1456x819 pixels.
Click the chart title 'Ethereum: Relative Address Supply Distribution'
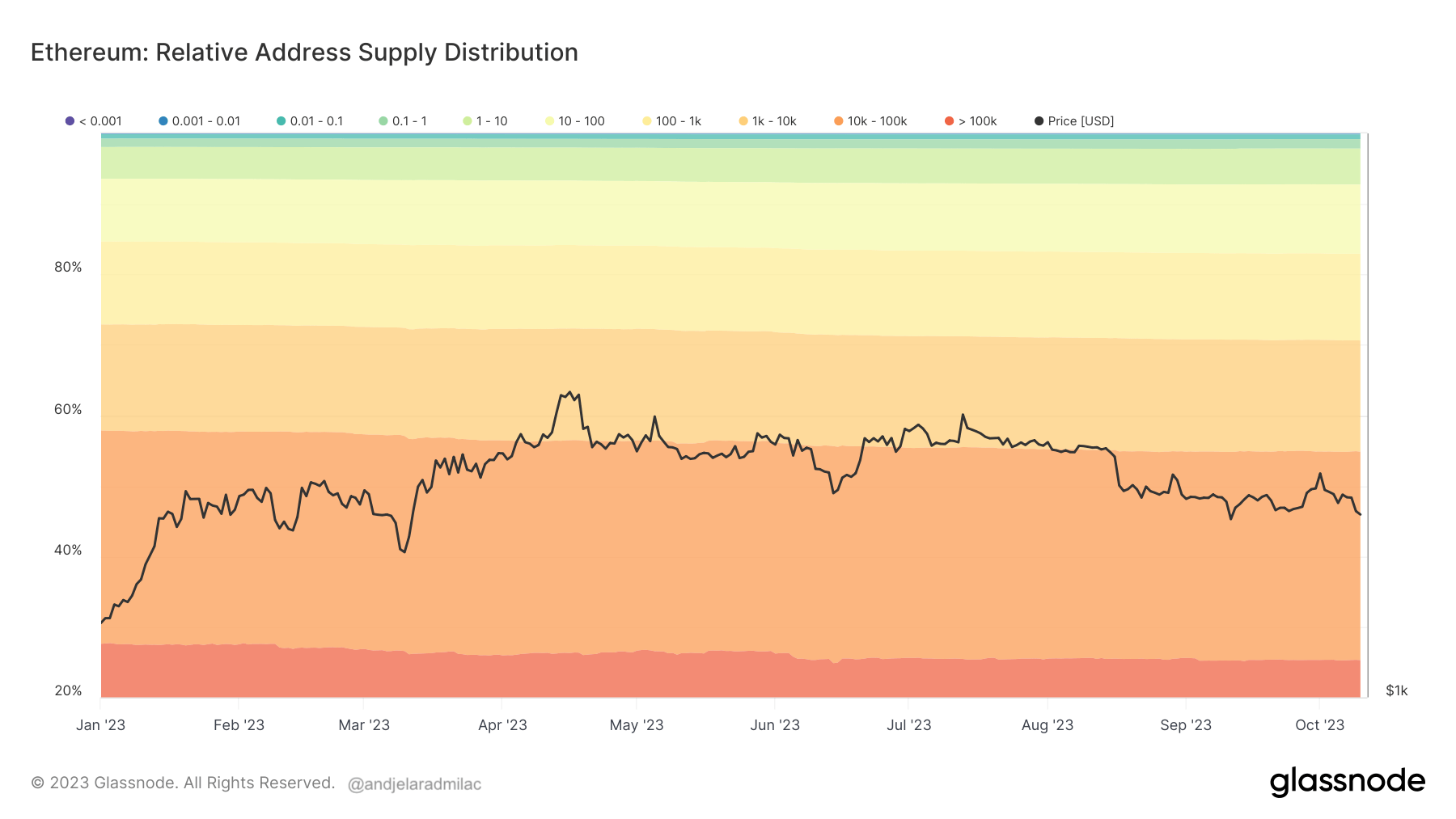[304, 53]
